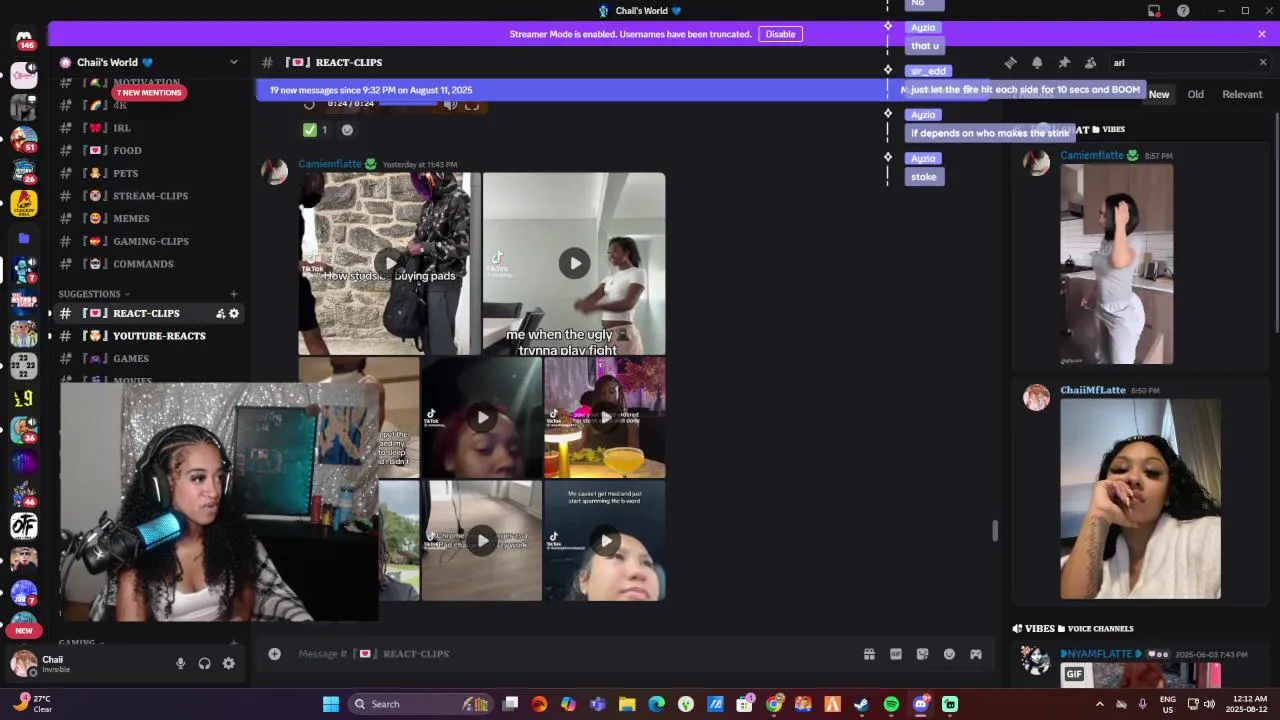Play the 'me when the ugly' video
Image resolution: width=1280 pixels, height=720 pixels.
[x=574, y=264]
